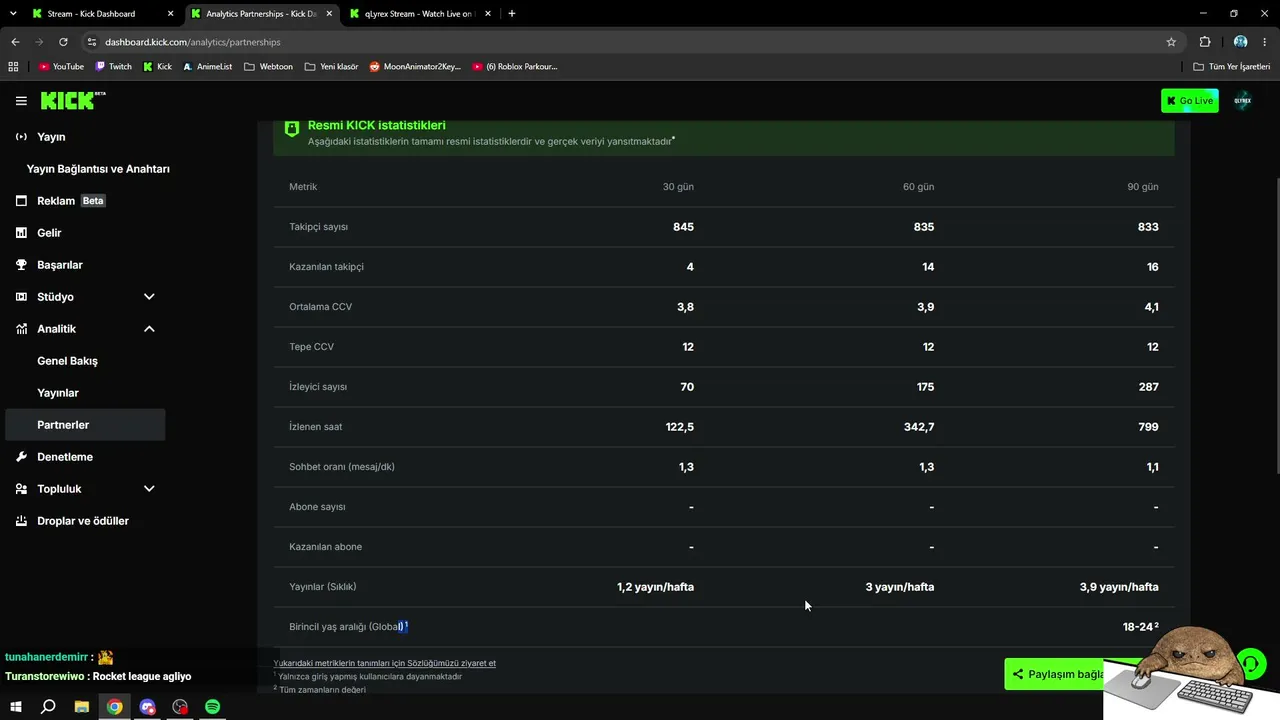Click the Go Live button

1190,101
